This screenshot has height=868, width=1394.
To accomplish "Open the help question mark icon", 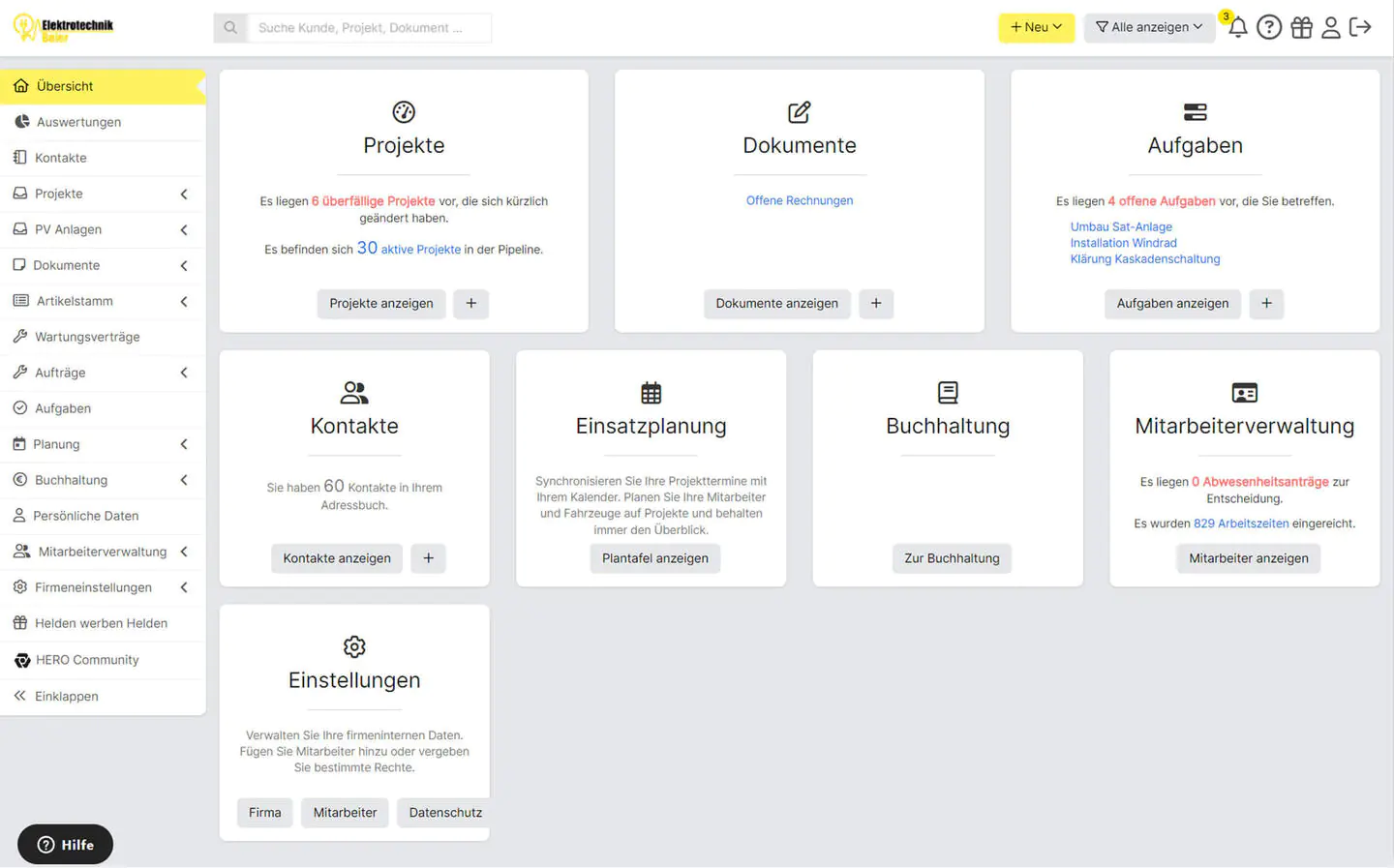I will click(x=1269, y=27).
